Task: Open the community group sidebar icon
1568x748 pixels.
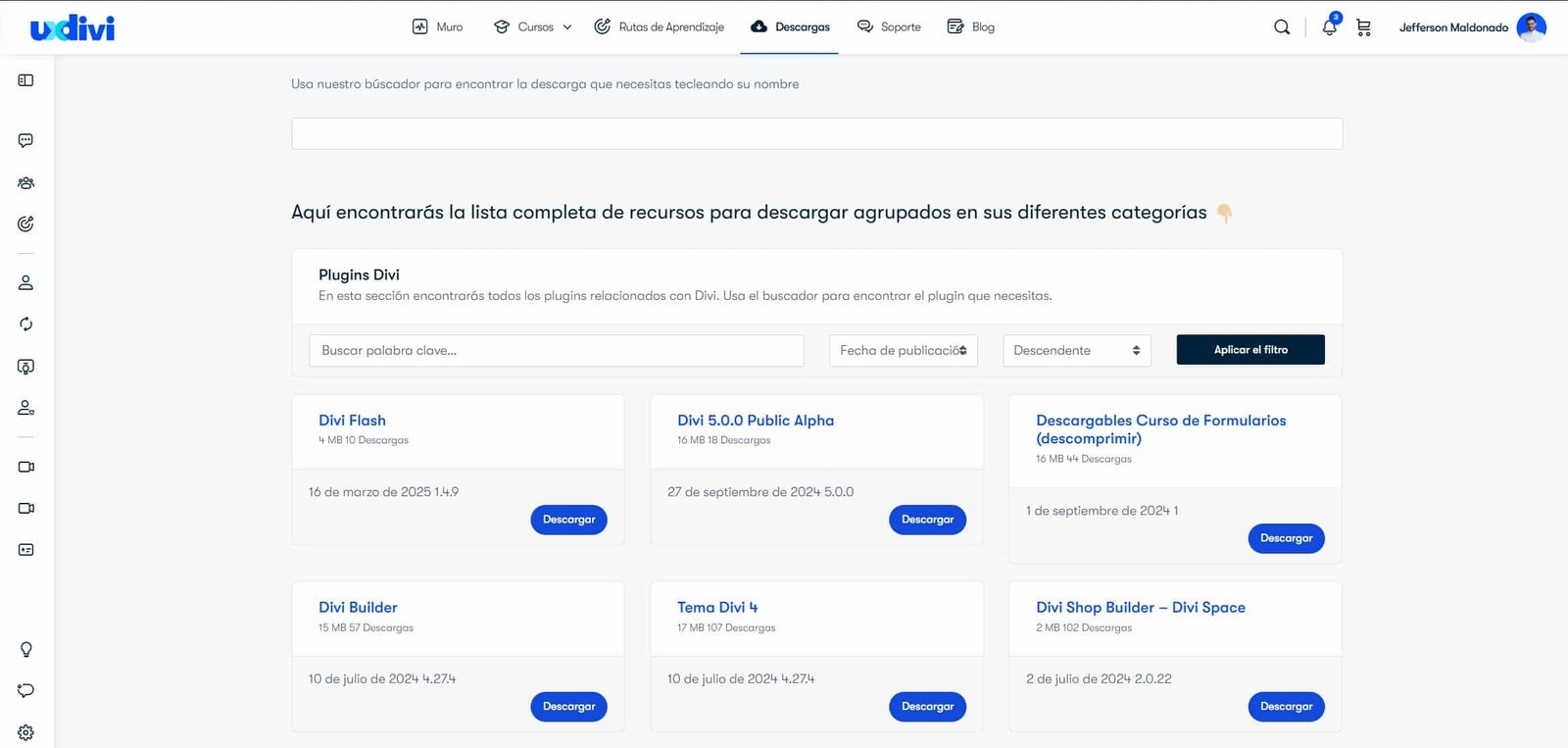Action: point(26,183)
